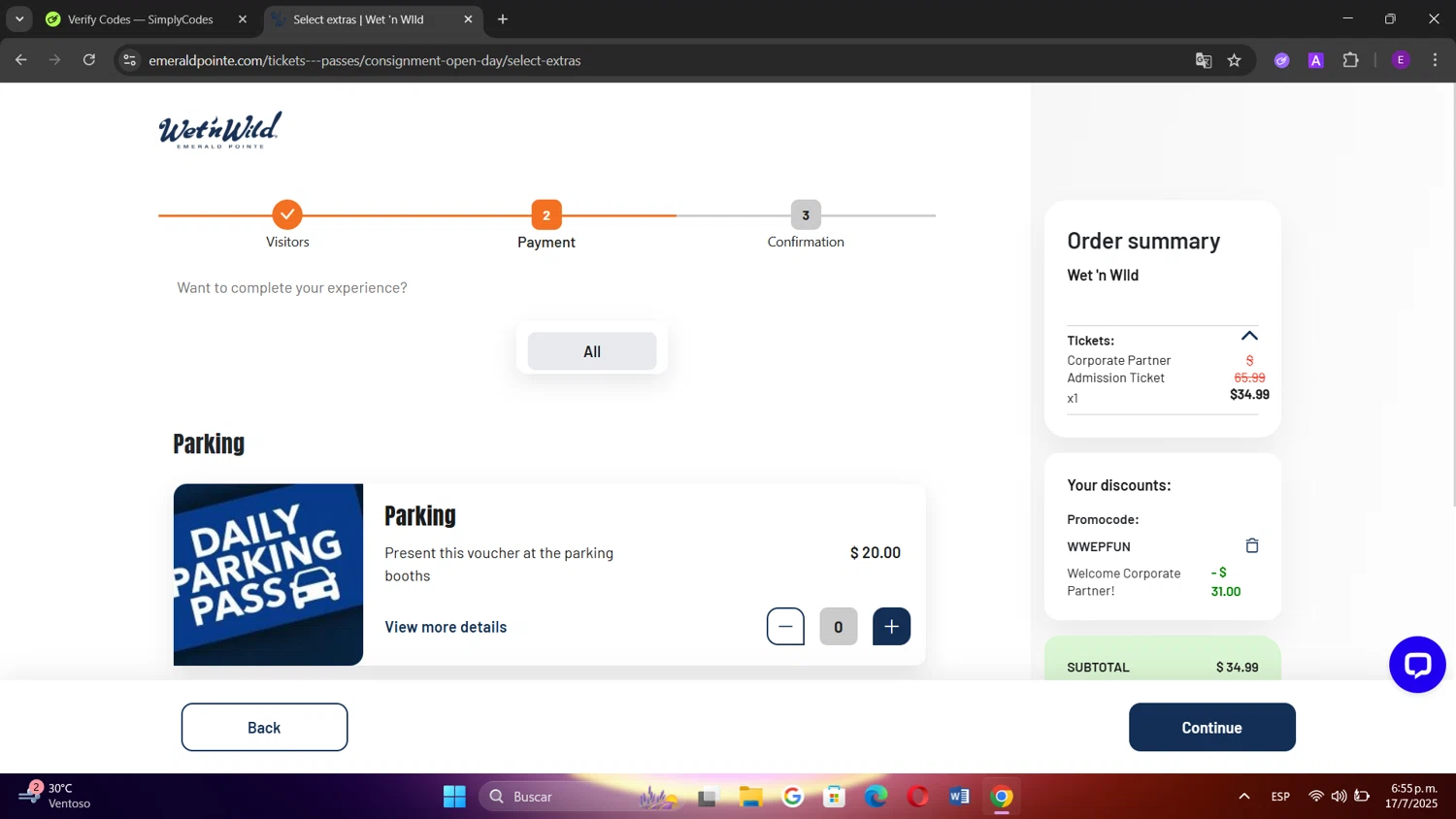Click the Continue button
This screenshot has height=819, width=1456.
pyautogui.click(x=1211, y=727)
